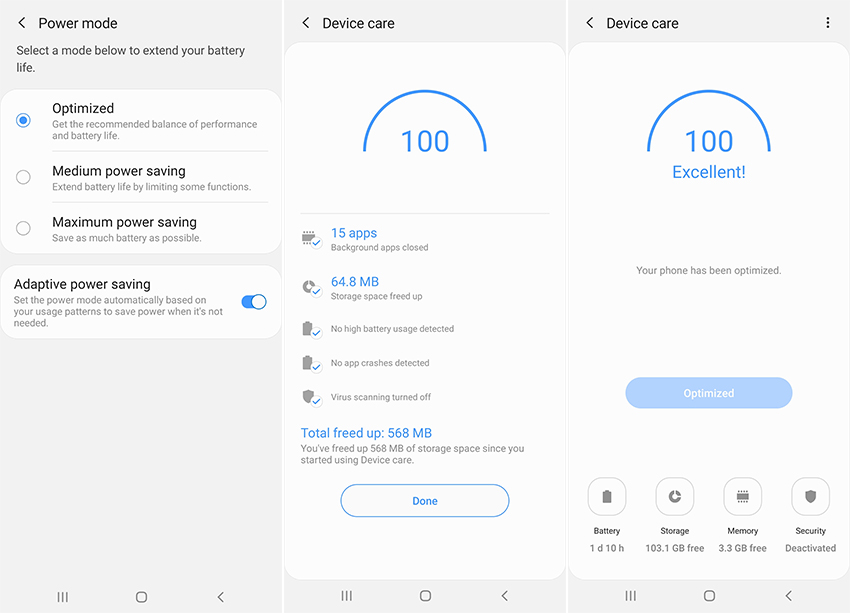Open the Memory icon showing 3.3 GB free
The height and width of the screenshot is (613, 850).
click(742, 497)
